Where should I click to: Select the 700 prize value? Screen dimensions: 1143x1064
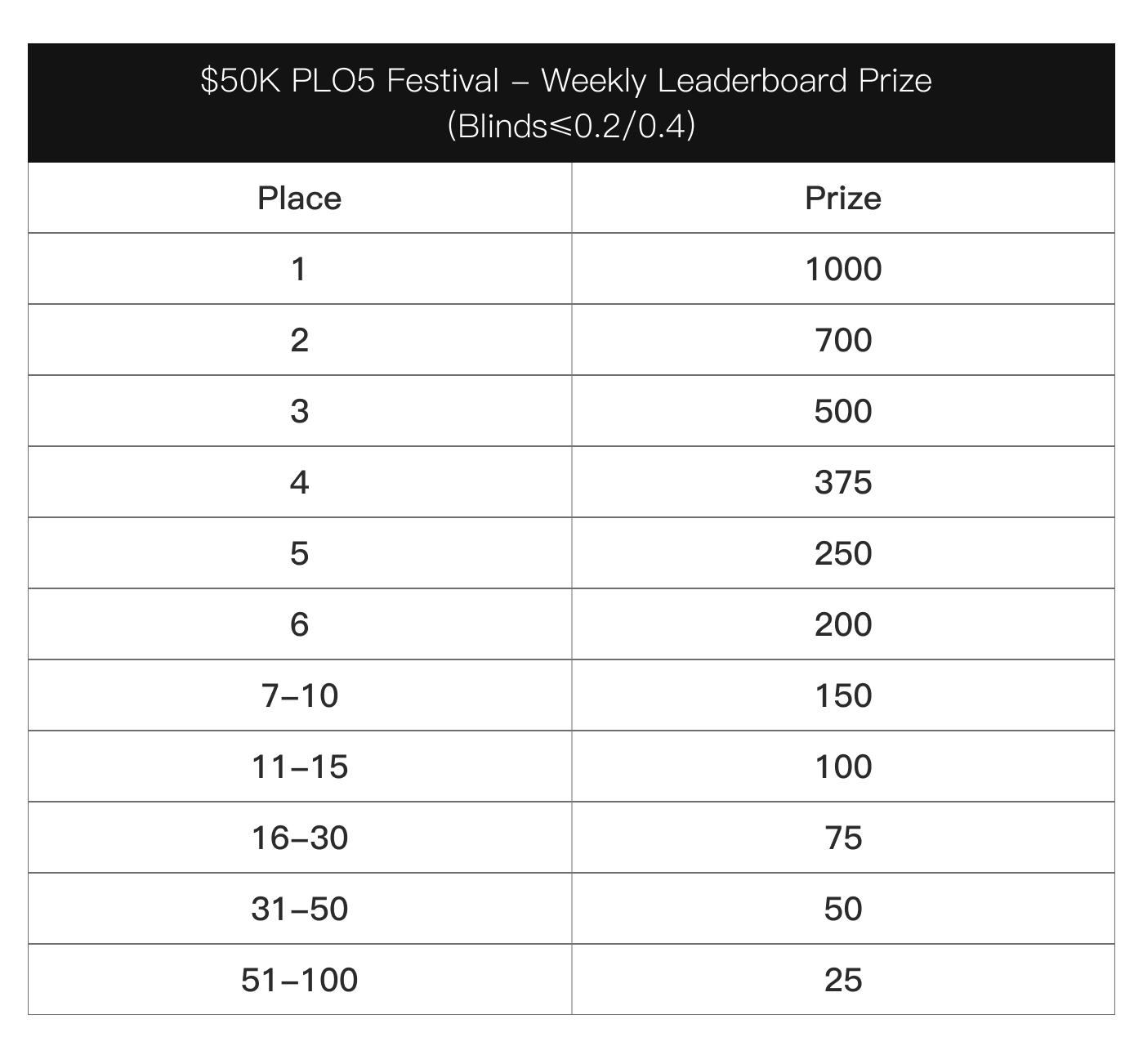843,340
